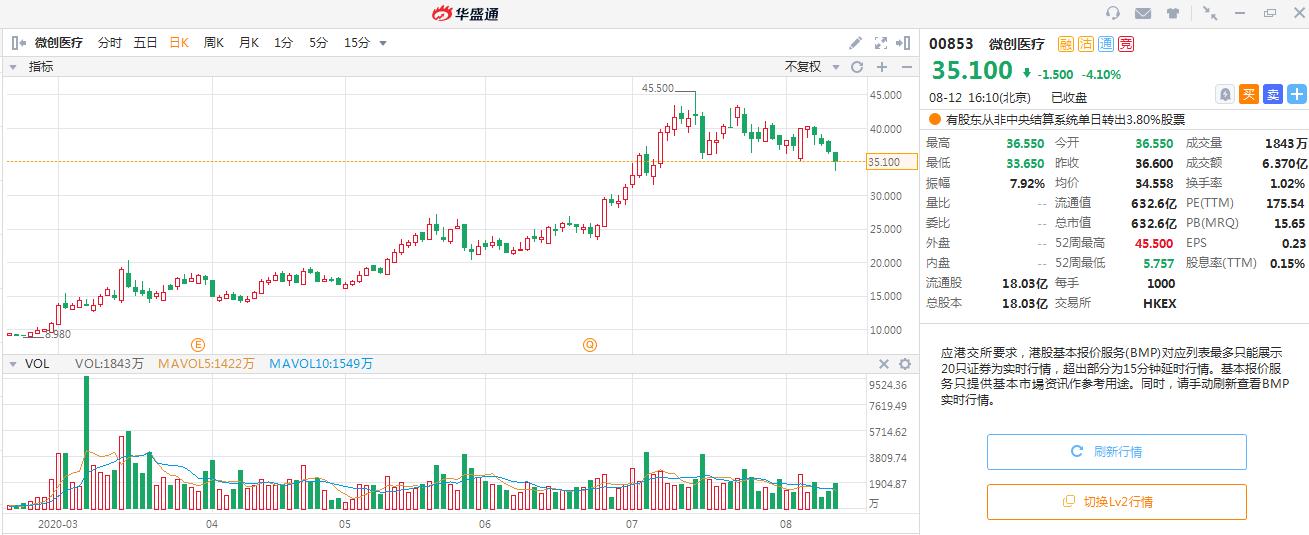The image size is (1309, 535).
Task: Collapse the left panel toggle
Action: [18, 43]
